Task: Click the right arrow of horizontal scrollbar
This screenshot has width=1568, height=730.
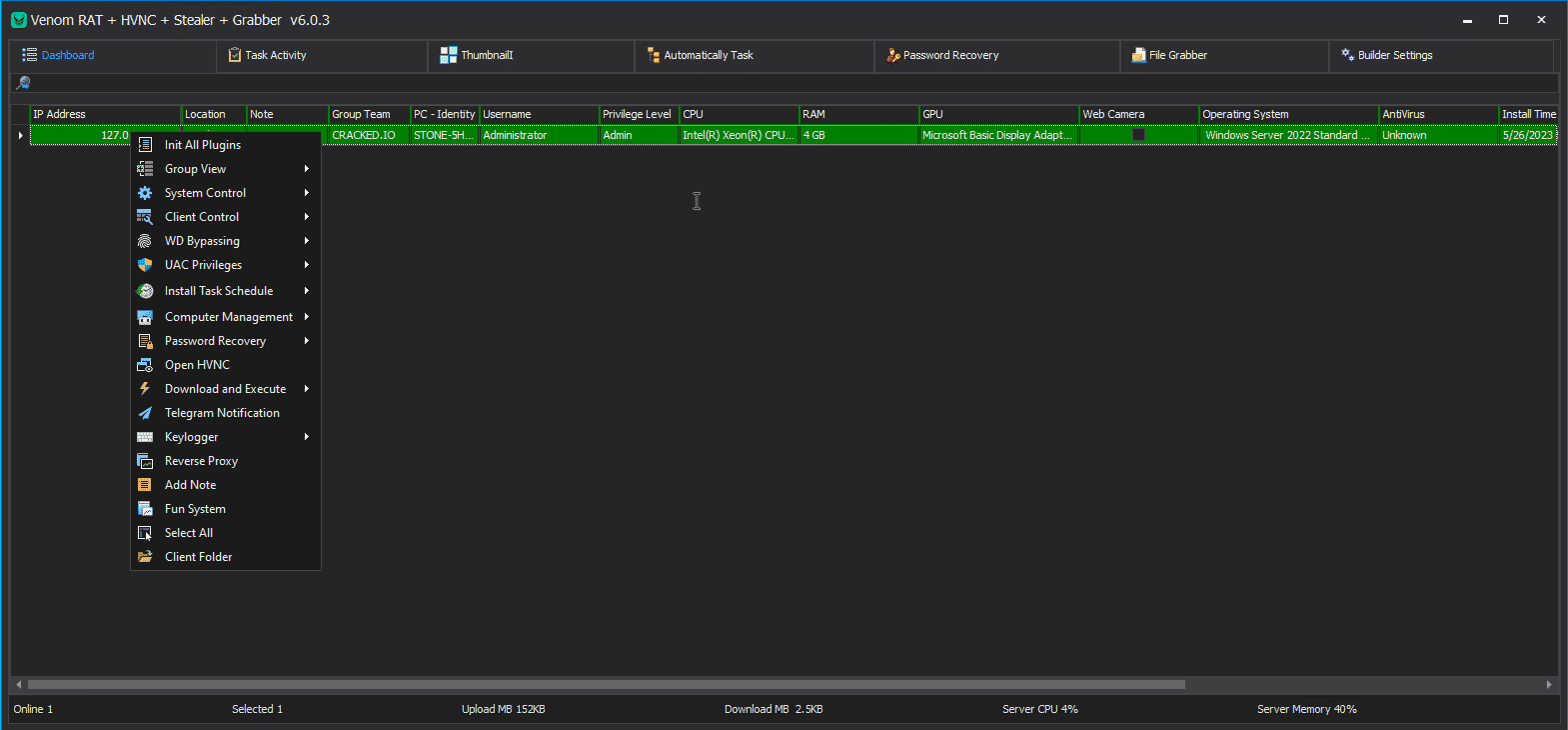Action: click(1549, 685)
